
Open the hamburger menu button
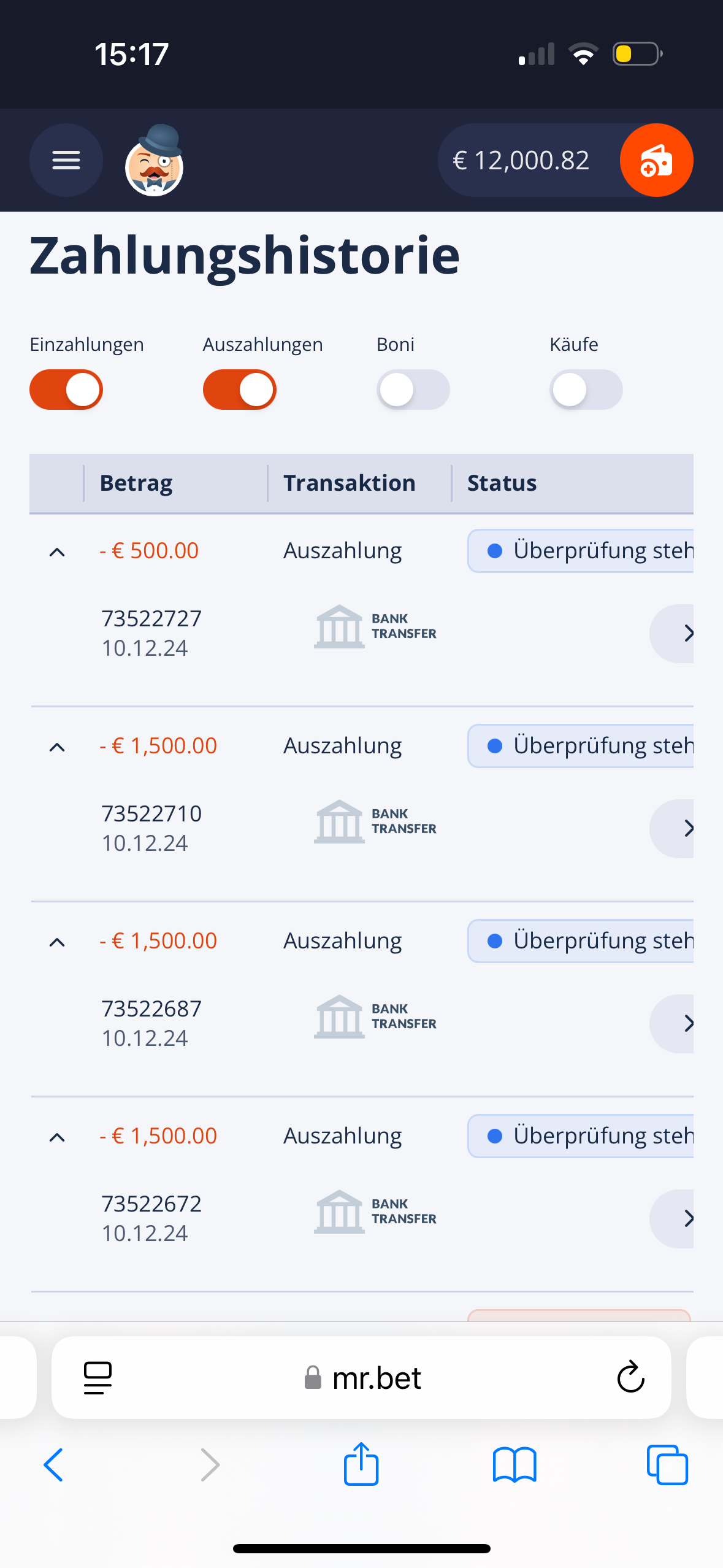[66, 160]
